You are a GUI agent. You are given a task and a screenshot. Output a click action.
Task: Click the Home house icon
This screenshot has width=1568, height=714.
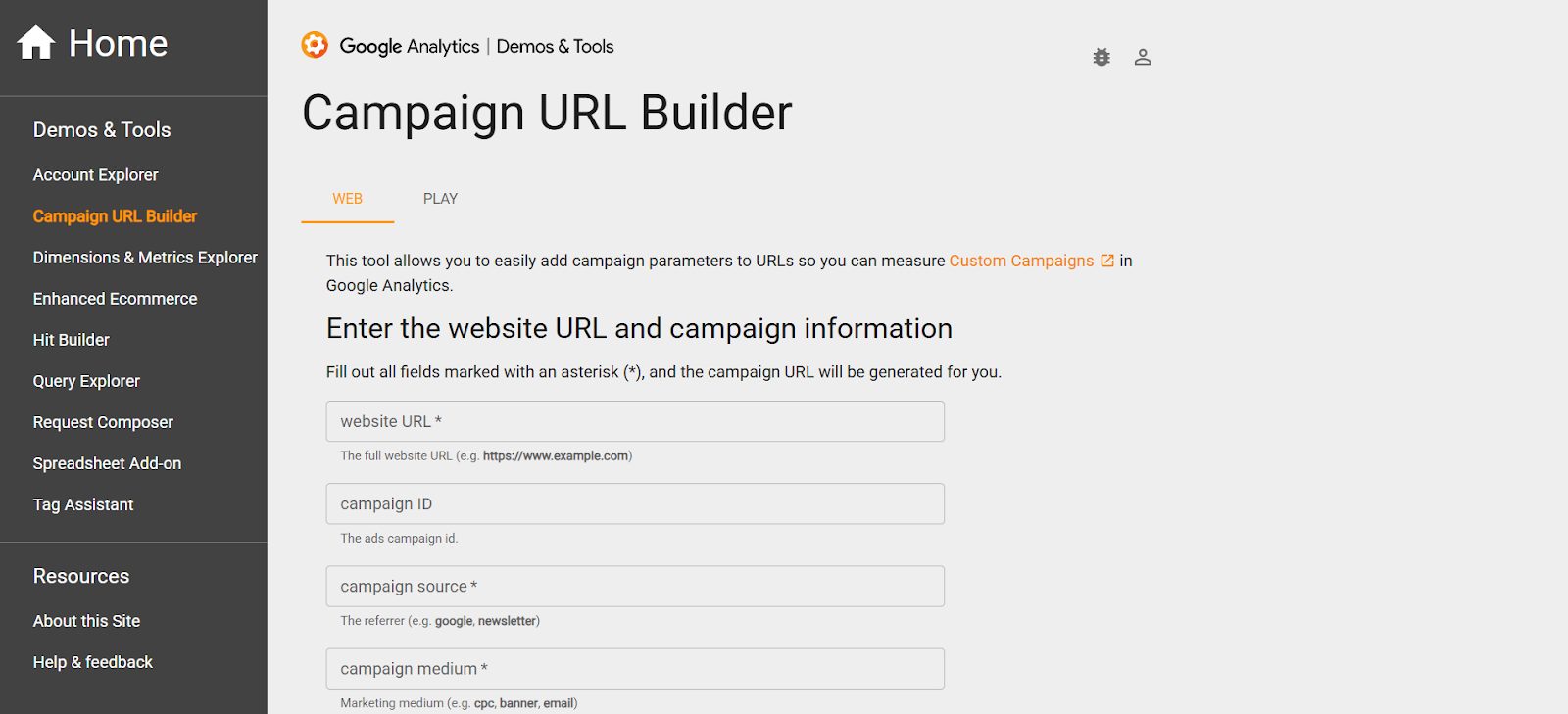click(36, 43)
